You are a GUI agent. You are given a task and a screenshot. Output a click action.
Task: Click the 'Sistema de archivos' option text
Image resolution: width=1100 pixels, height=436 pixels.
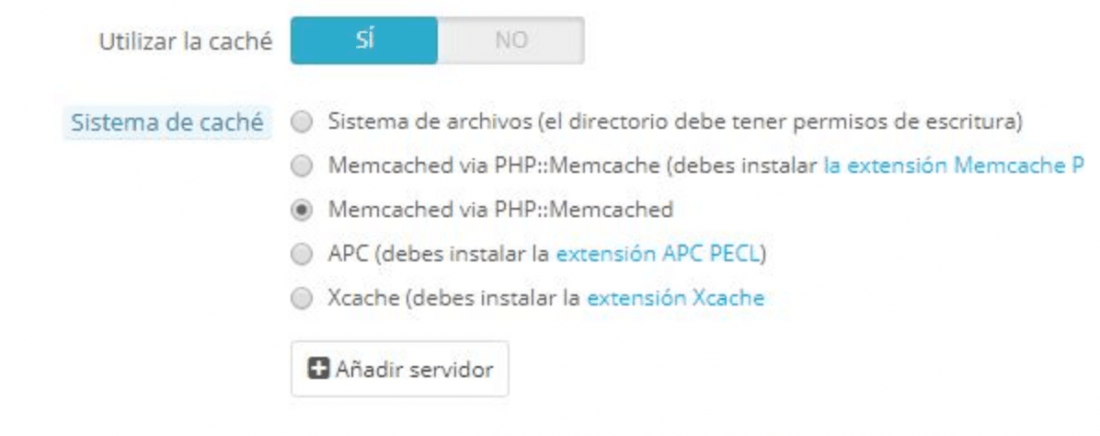tap(430, 122)
